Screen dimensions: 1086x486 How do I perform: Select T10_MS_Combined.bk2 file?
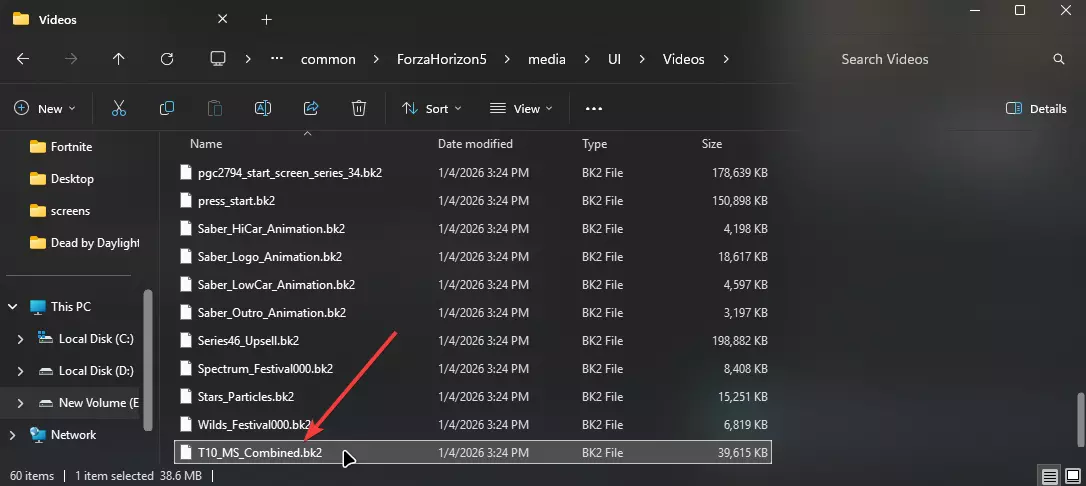pyautogui.click(x=472, y=453)
